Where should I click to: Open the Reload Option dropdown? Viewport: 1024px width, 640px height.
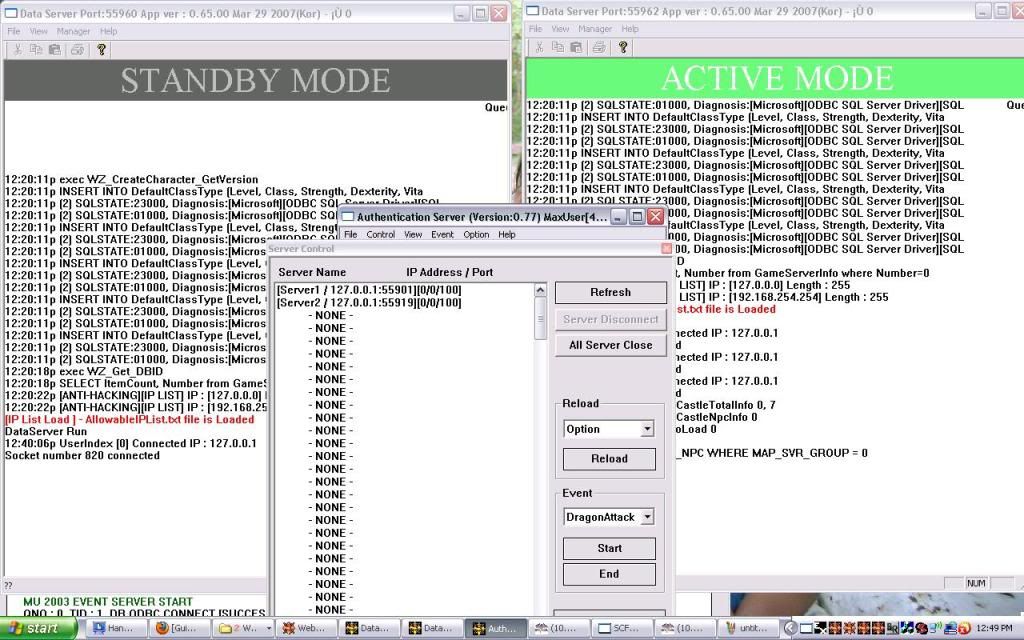tap(646, 429)
